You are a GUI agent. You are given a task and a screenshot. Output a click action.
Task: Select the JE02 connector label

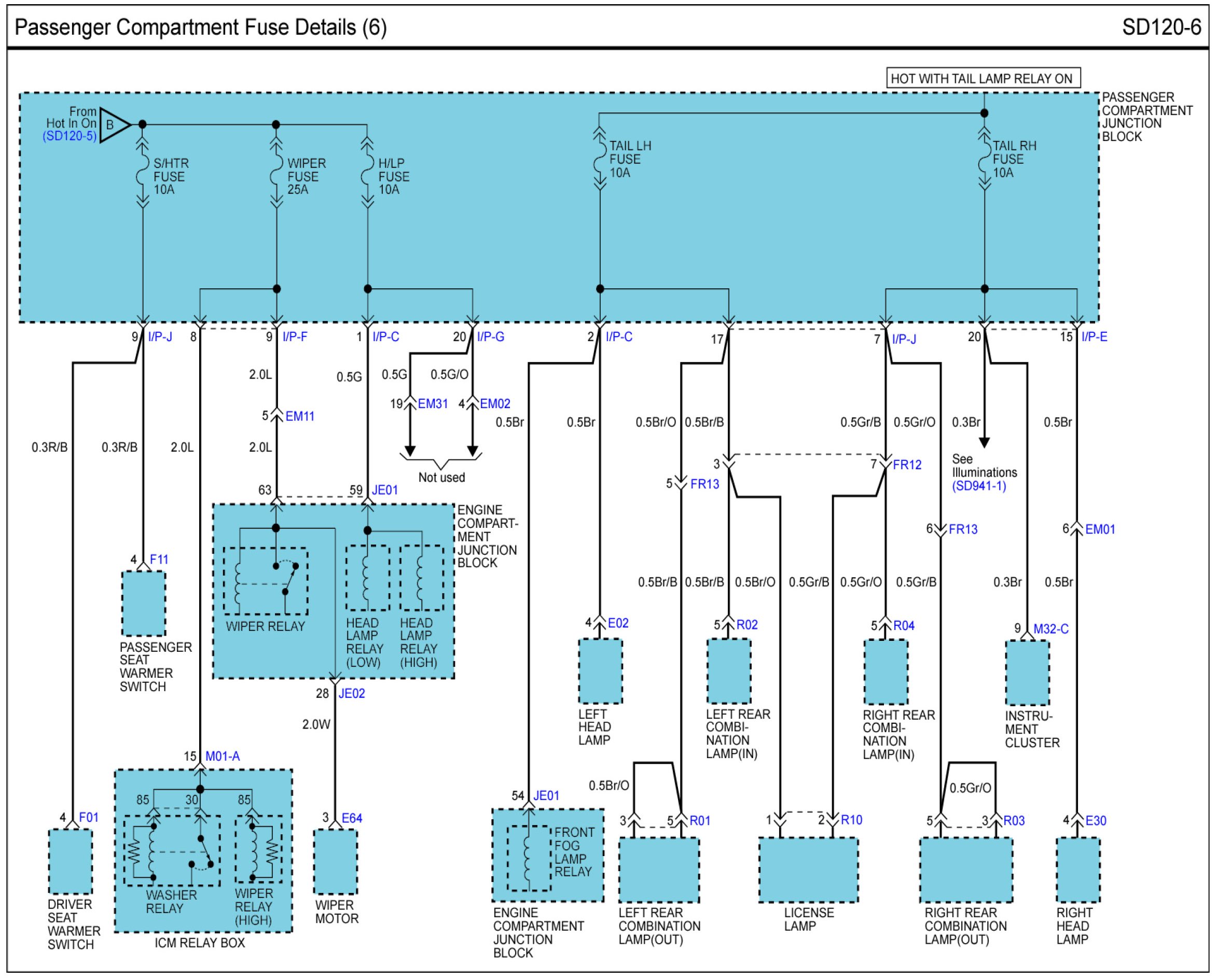pyautogui.click(x=351, y=694)
